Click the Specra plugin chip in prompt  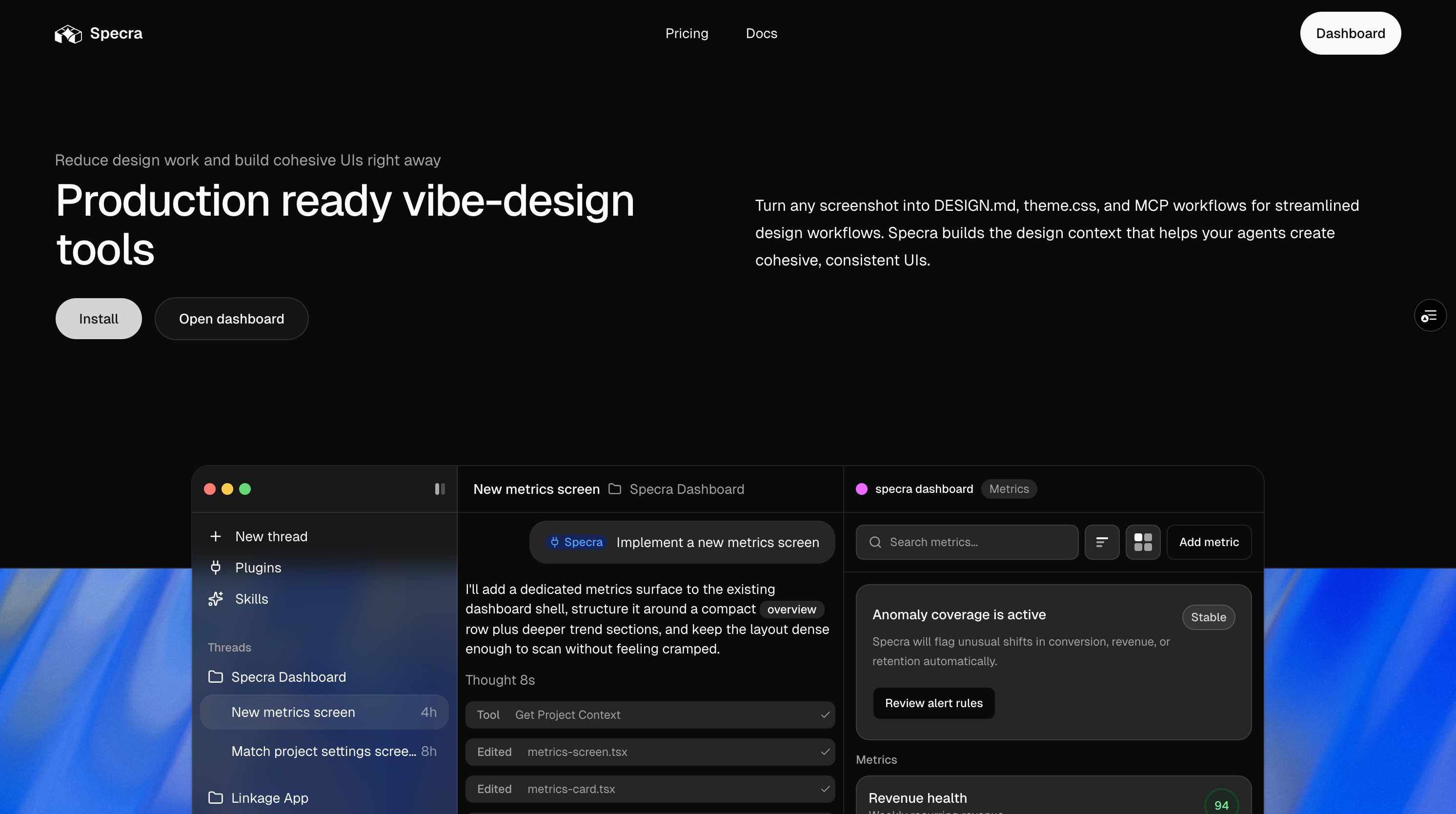point(577,543)
